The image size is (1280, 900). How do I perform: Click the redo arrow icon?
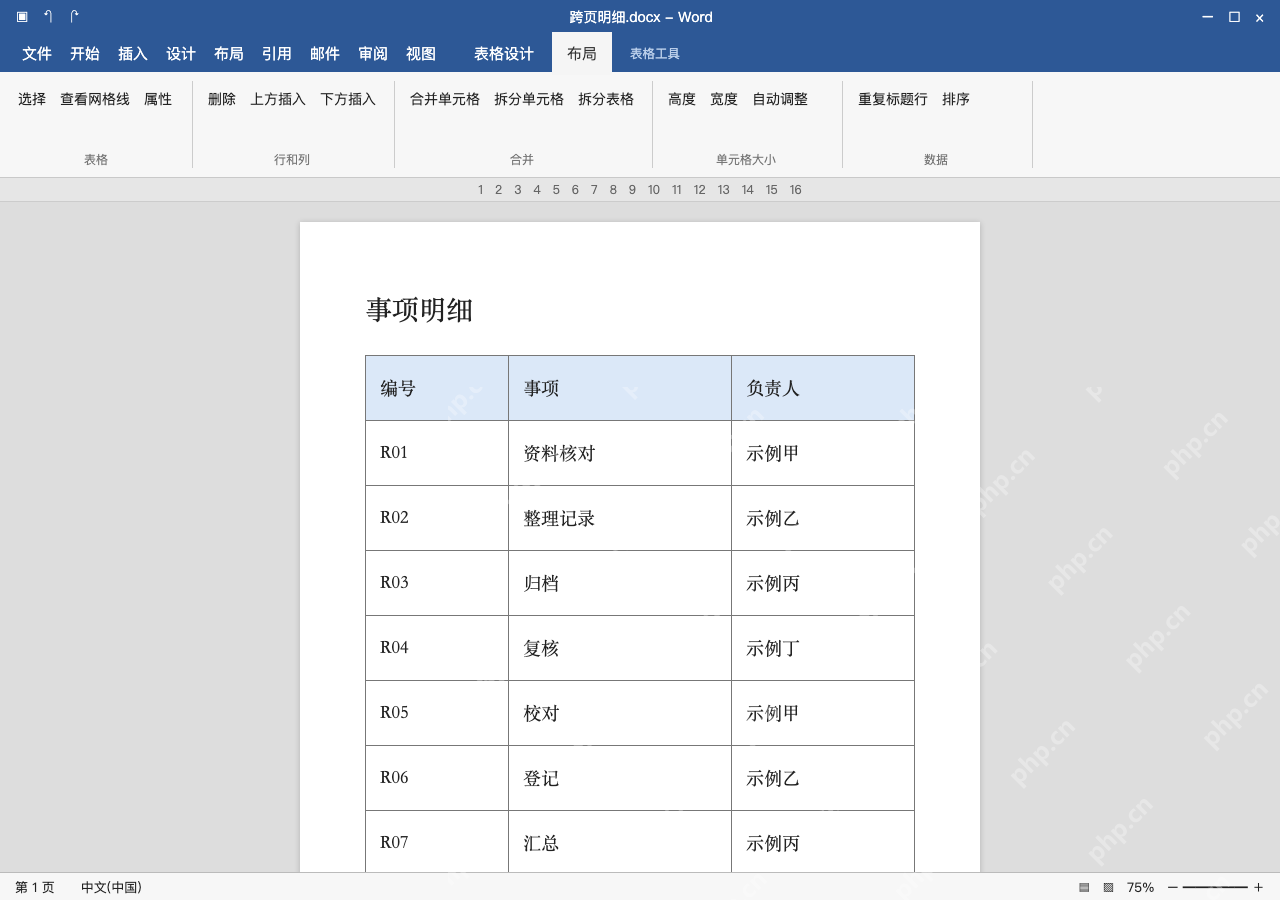pos(74,17)
